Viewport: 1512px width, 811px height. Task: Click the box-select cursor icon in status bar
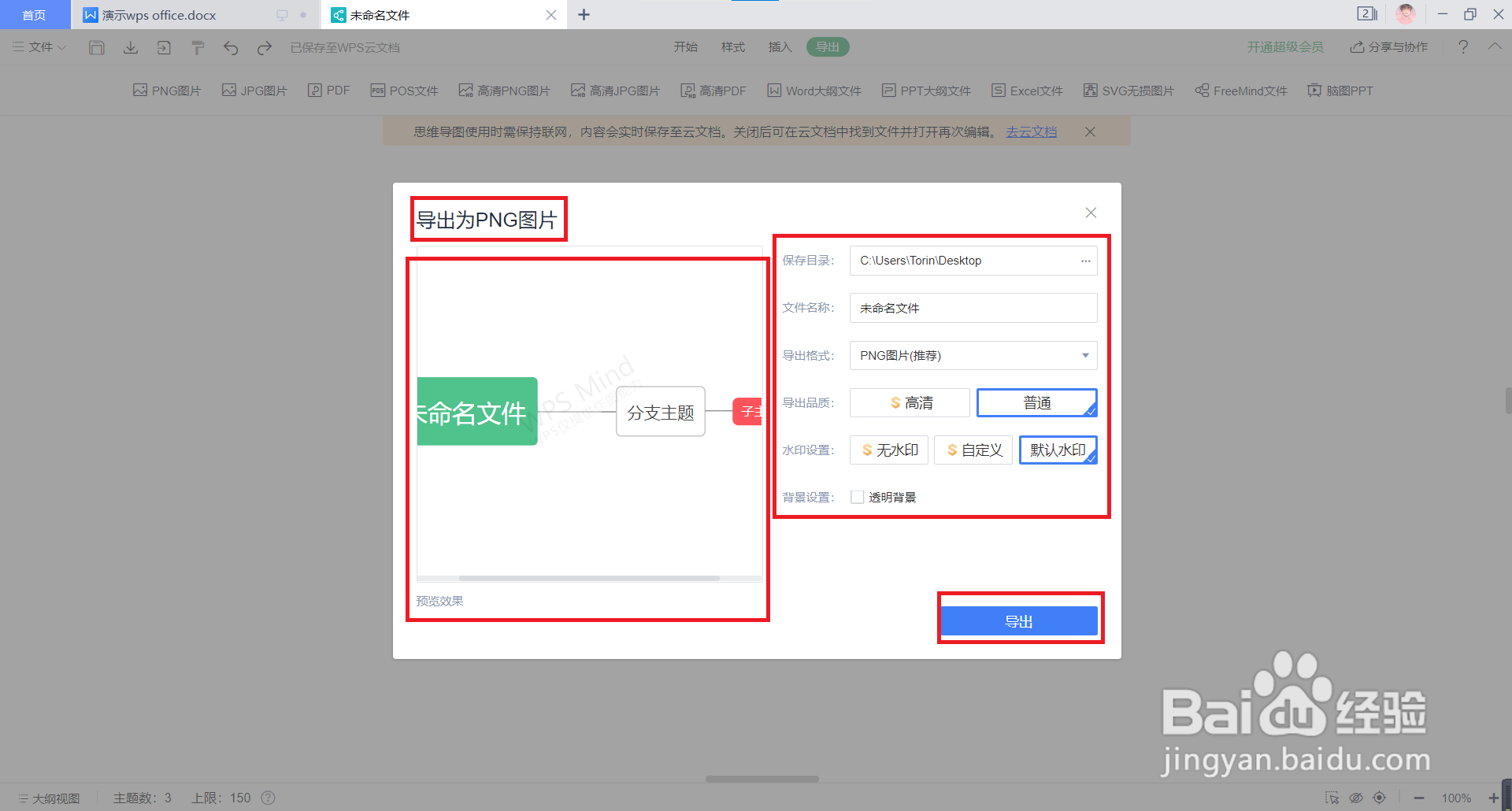coord(1332,798)
